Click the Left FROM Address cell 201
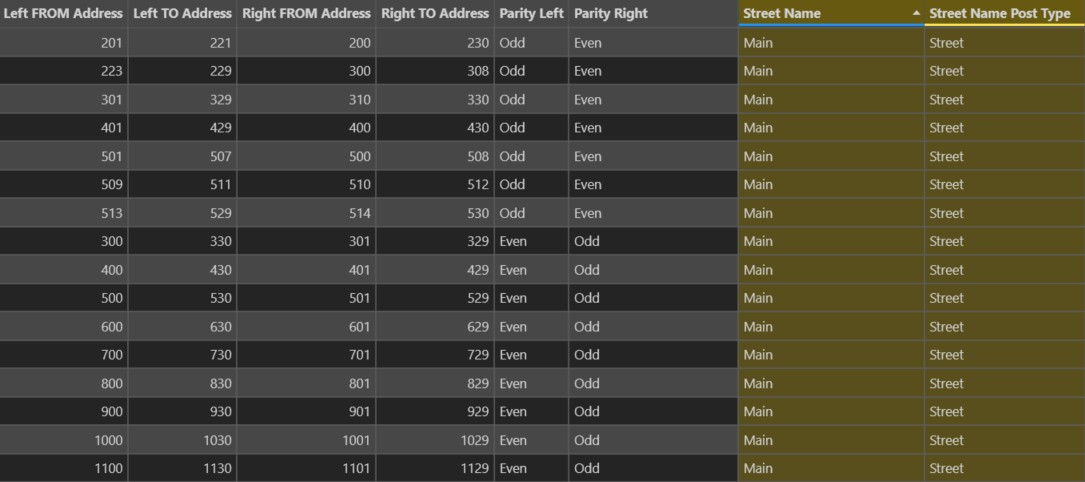The width and height of the screenshot is (1085, 482). click(64, 43)
